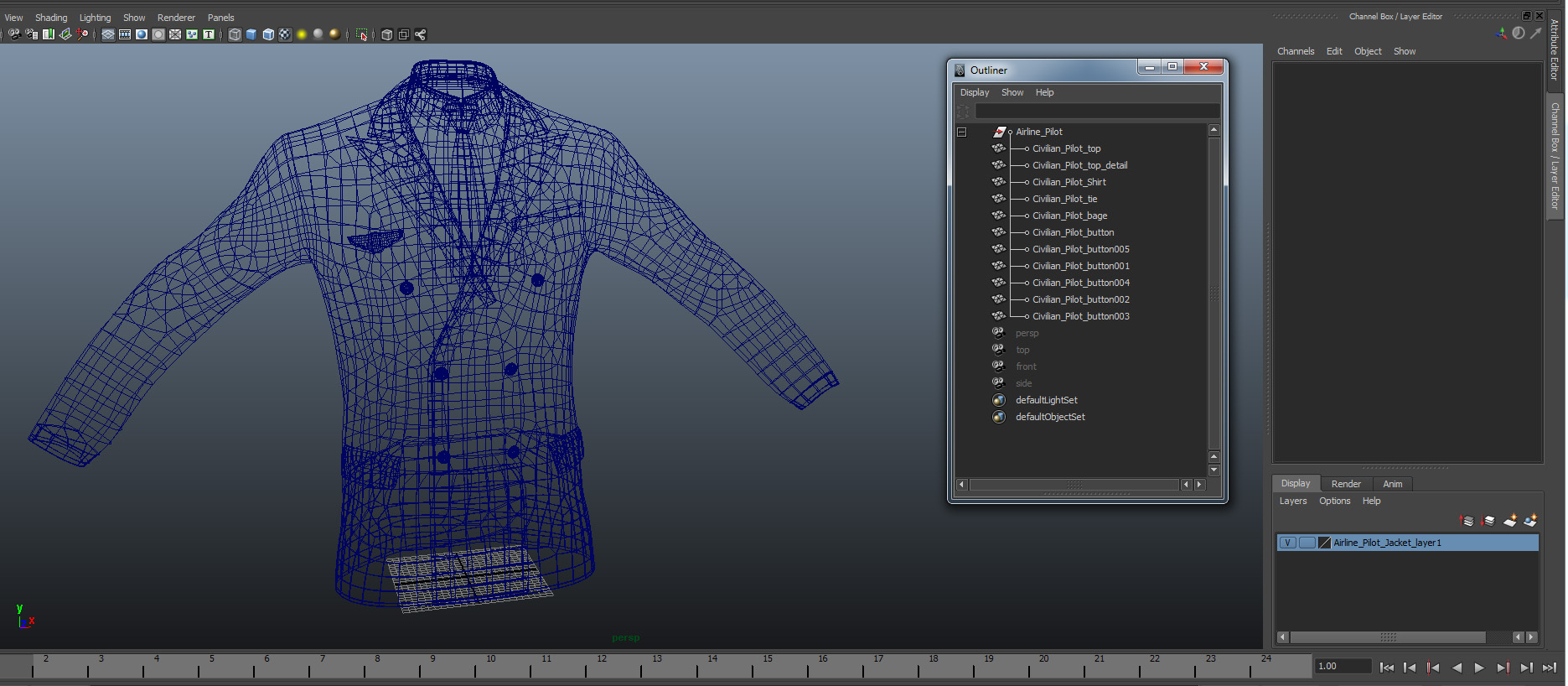The width and height of the screenshot is (1568, 686).
Task: Click the Outliner search filter field
Action: 1097,112
